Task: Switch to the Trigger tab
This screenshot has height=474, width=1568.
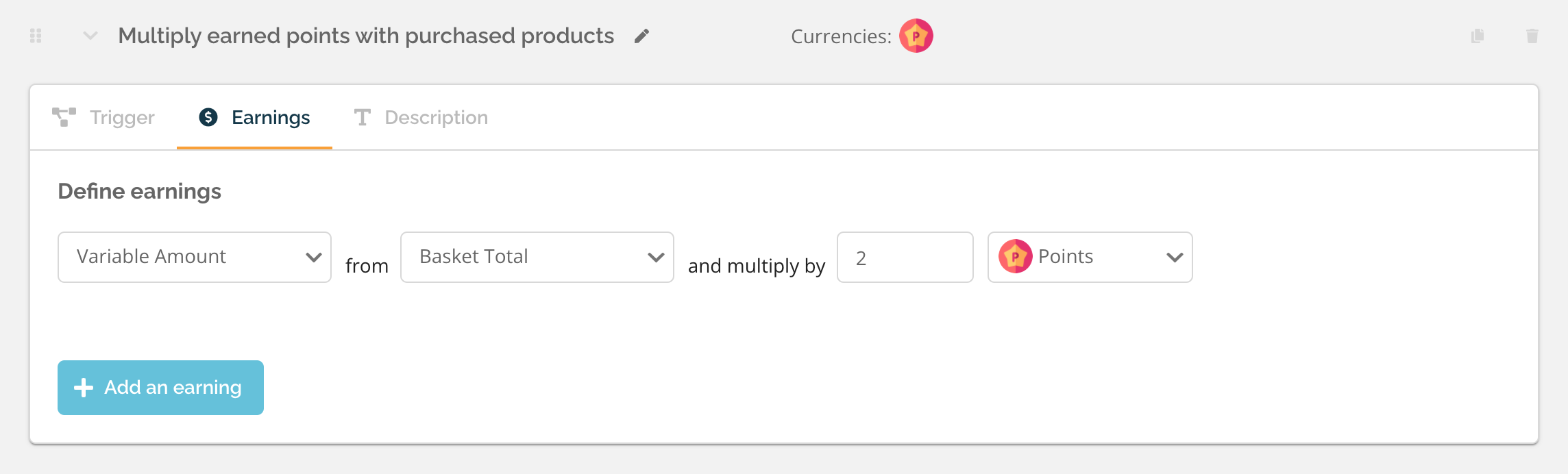Action: pos(103,117)
